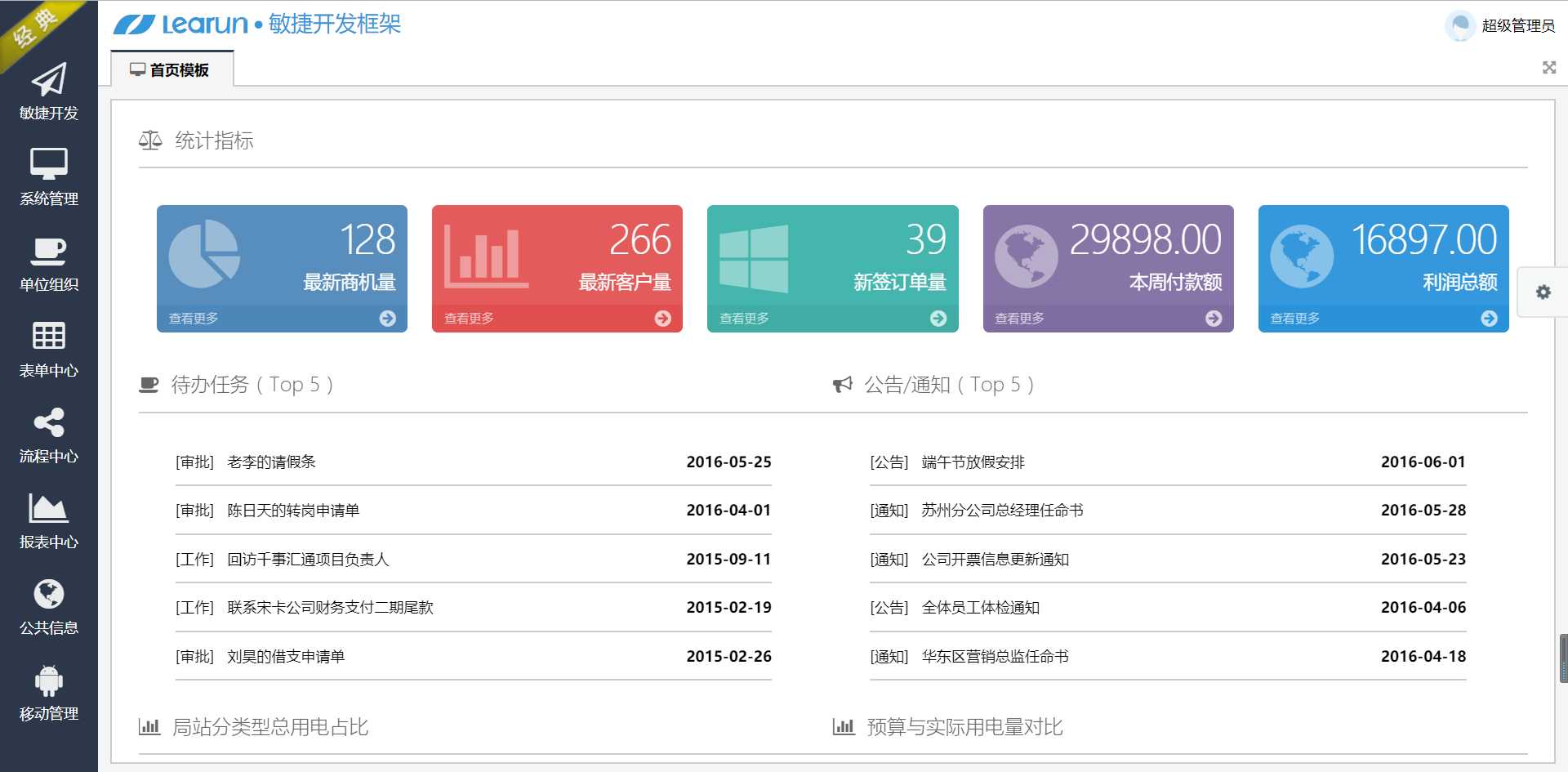Click the balance scale icon beside 统计指标
1568x772 pixels.
[x=150, y=141]
